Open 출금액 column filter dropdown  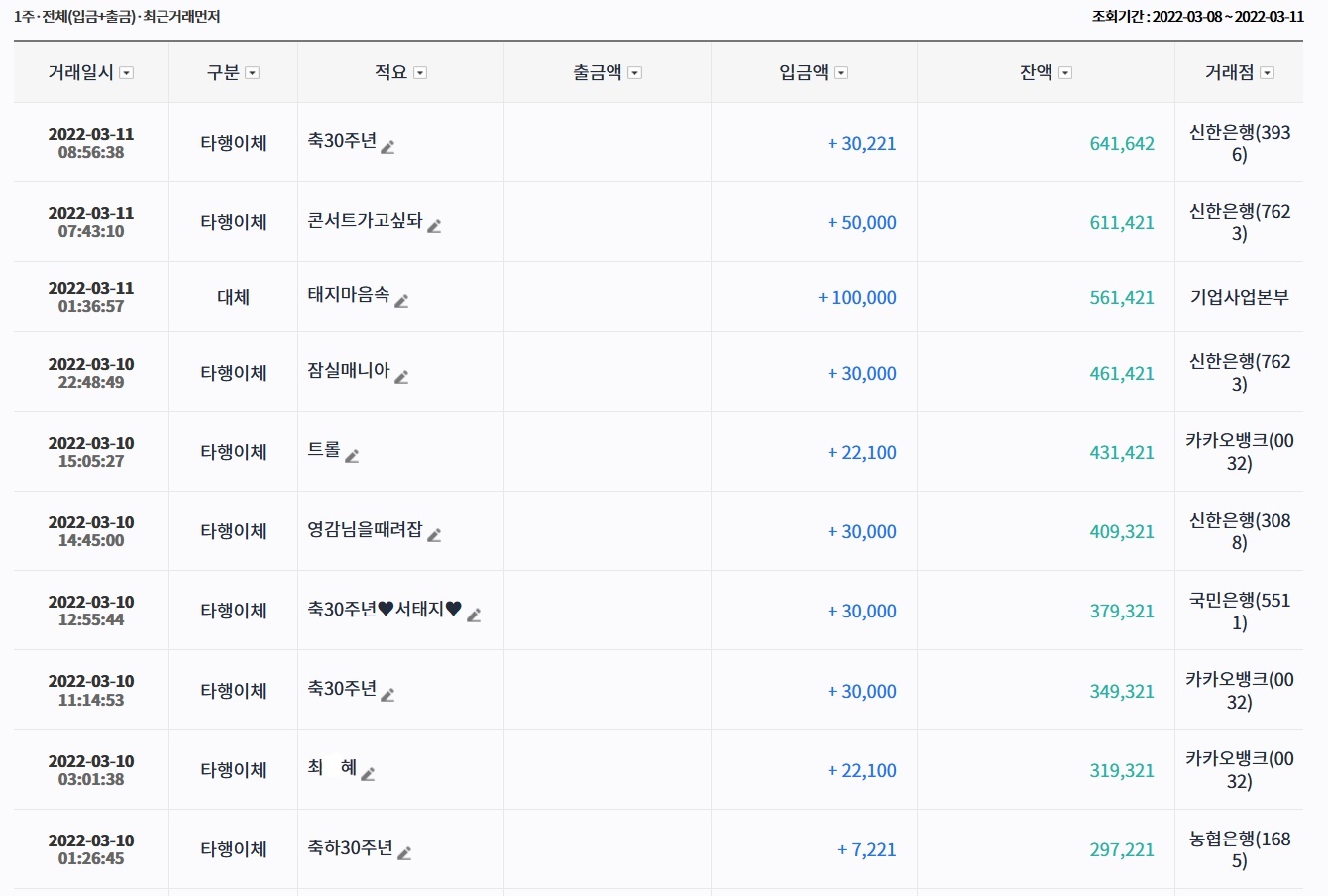click(635, 73)
